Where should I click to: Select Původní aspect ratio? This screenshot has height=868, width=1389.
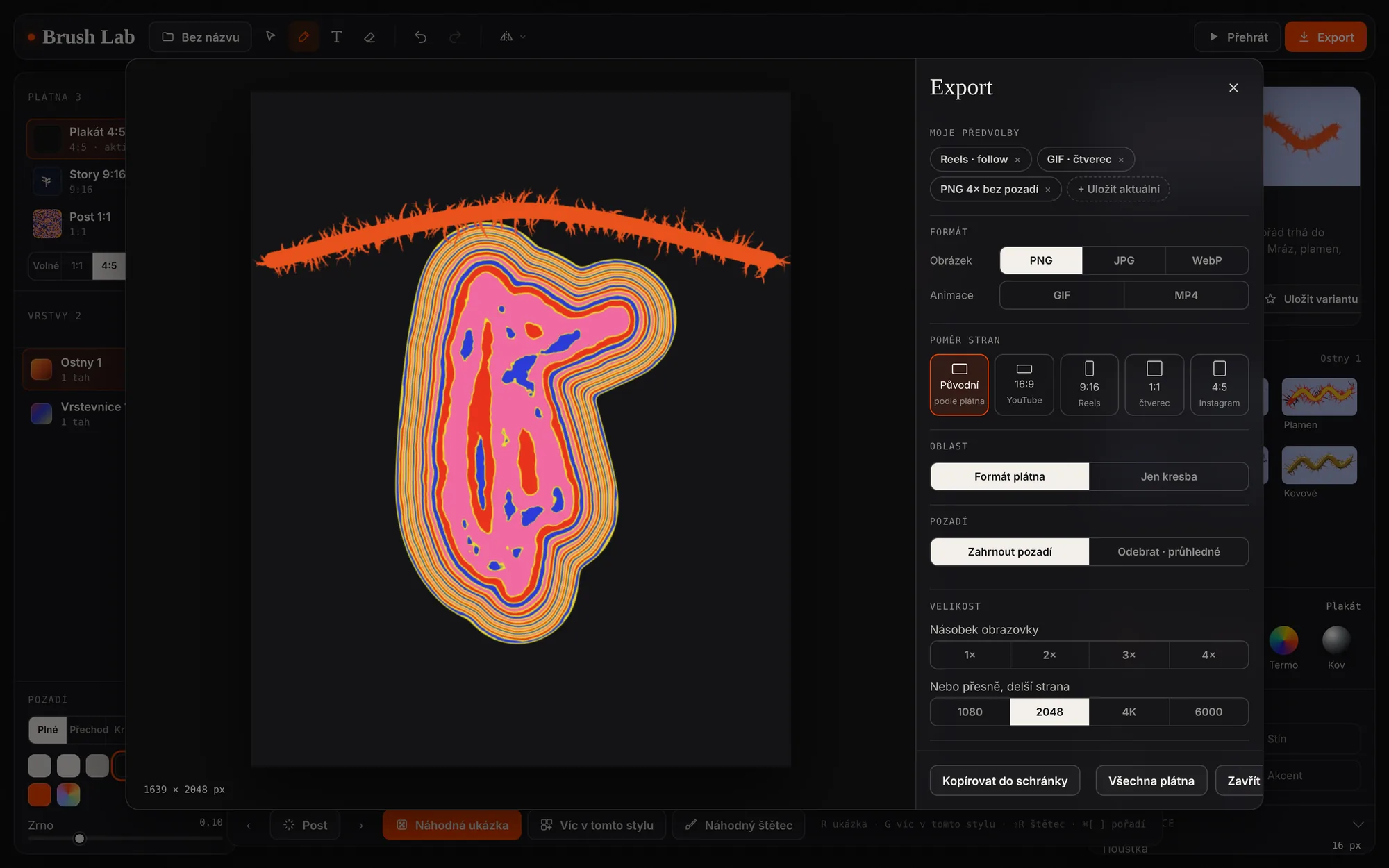pyautogui.click(x=959, y=385)
